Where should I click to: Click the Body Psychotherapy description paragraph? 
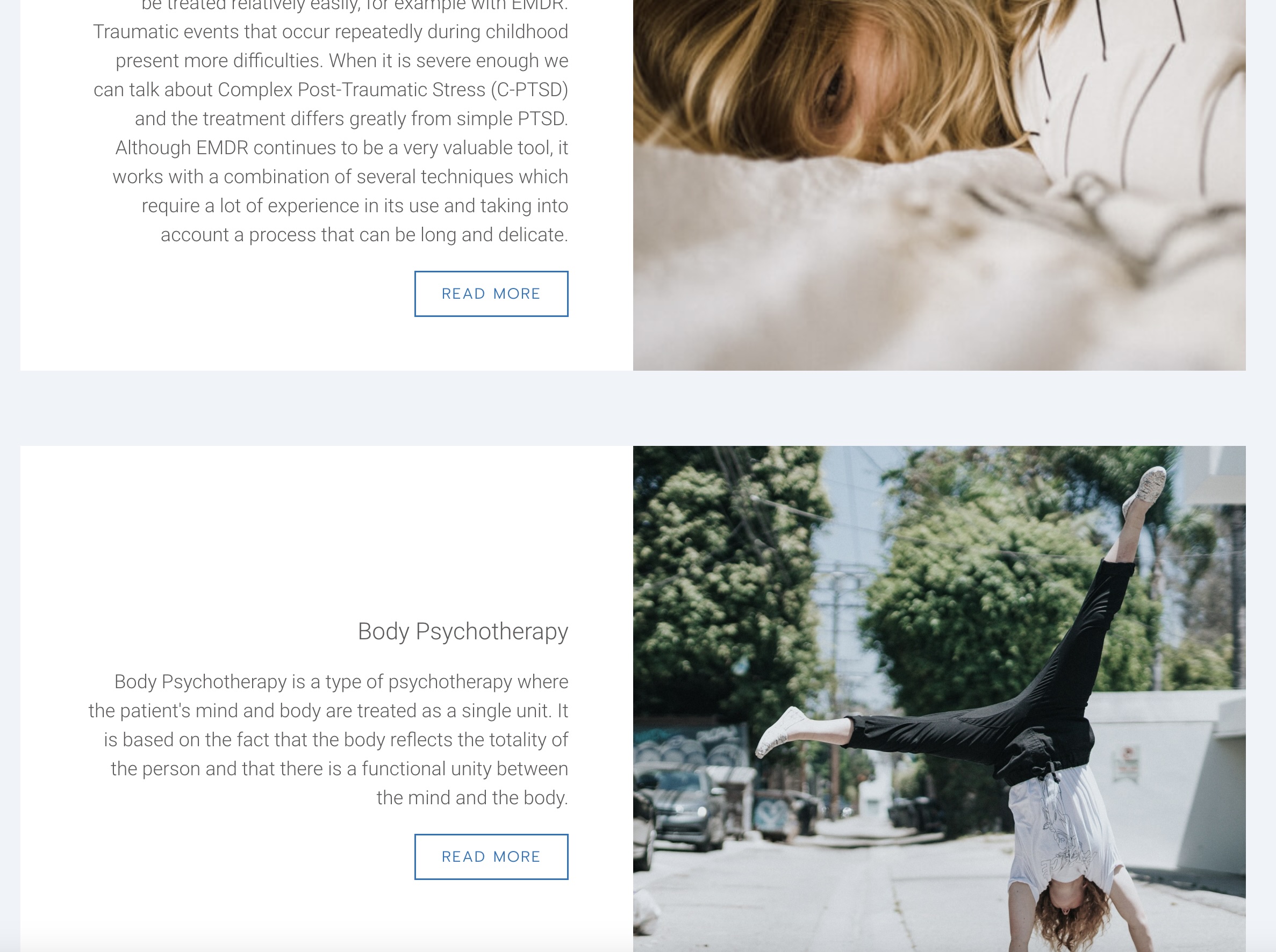point(328,740)
